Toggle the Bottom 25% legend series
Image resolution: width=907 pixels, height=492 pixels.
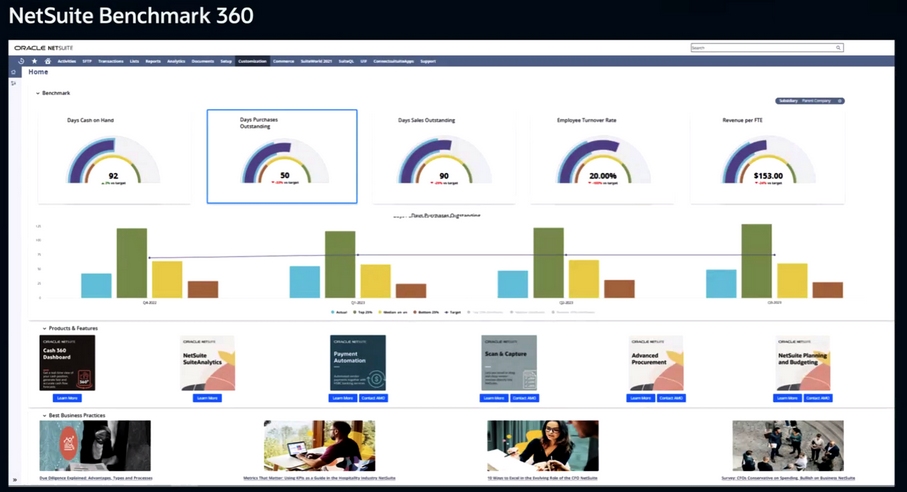[x=427, y=312]
